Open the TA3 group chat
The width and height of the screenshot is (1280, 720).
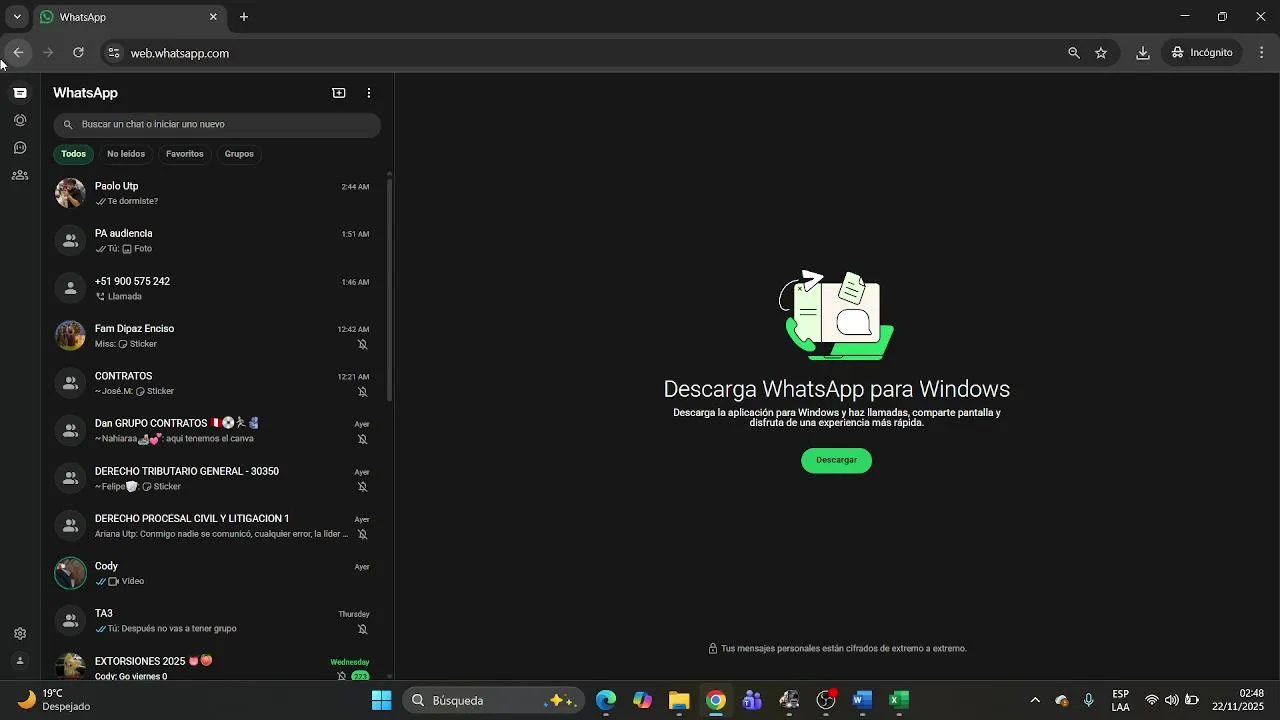tap(213, 621)
